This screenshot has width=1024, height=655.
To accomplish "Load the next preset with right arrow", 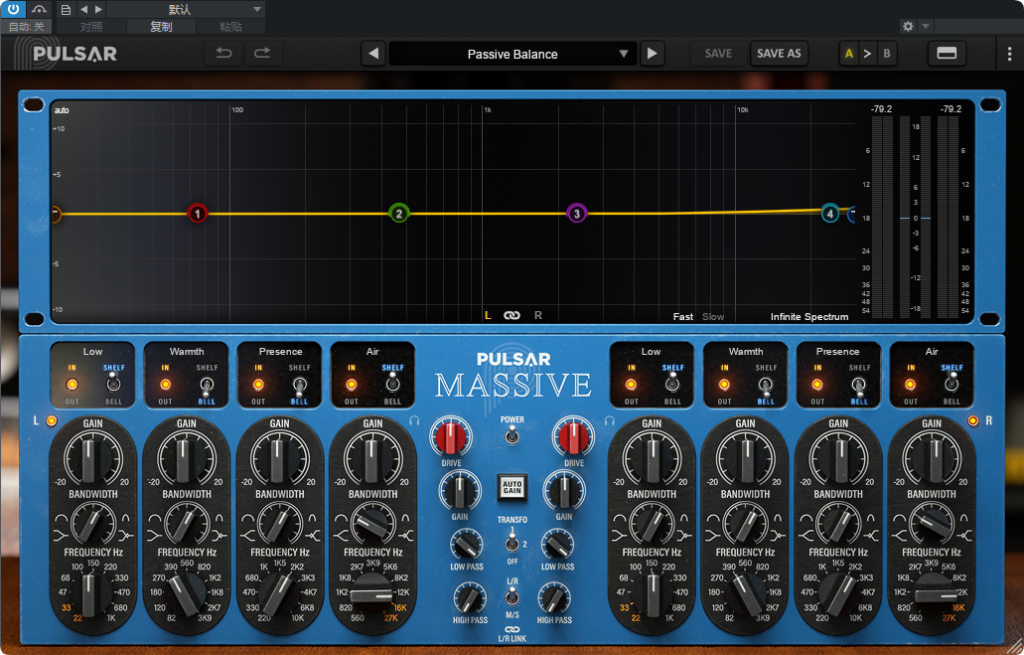I will coord(652,54).
